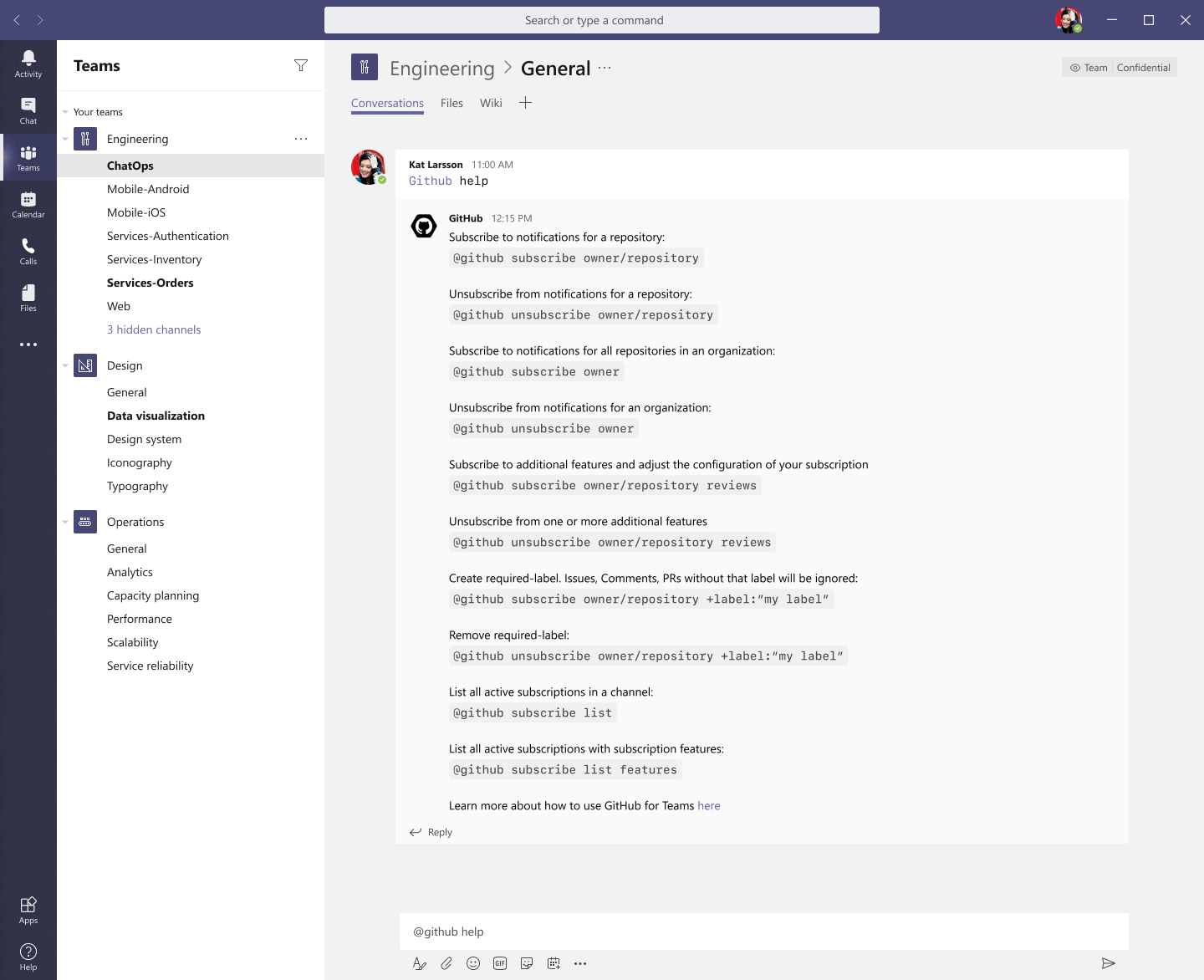Switch to Chat in the left rail
The height and width of the screenshot is (980, 1204).
tap(28, 109)
